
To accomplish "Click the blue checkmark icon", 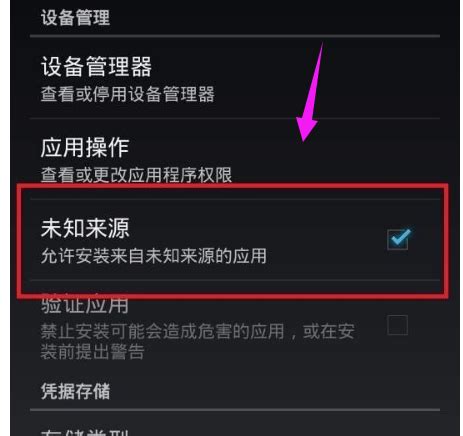I will pos(401,237).
